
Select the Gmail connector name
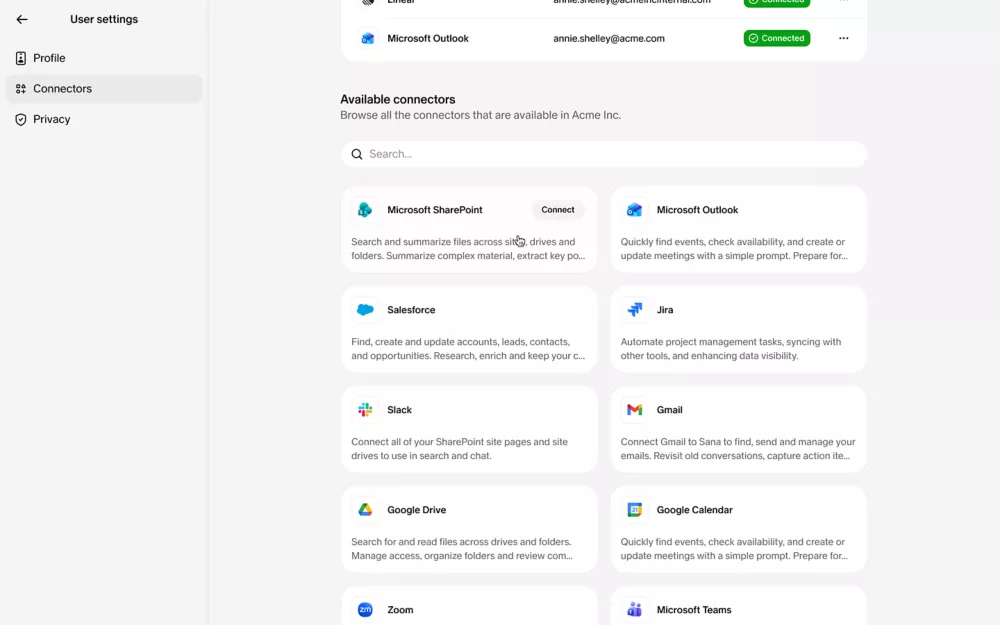click(x=669, y=410)
